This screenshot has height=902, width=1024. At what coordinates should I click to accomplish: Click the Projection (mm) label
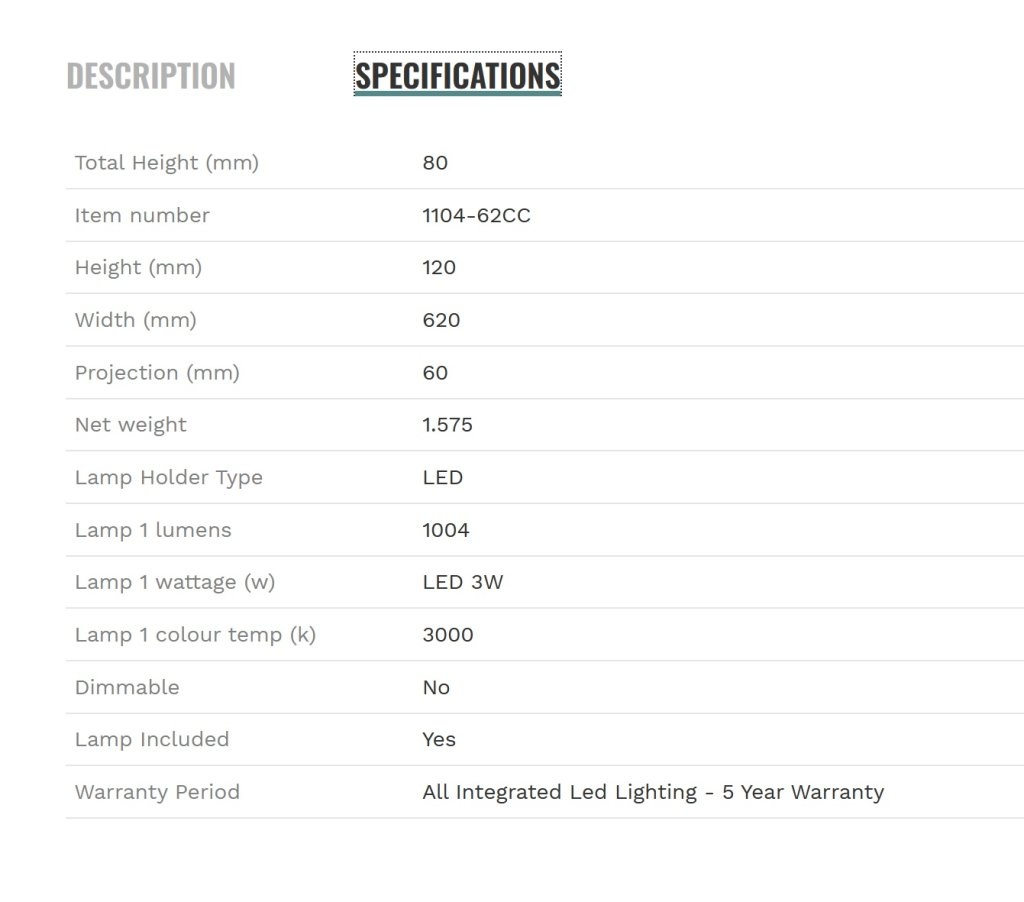[157, 372]
